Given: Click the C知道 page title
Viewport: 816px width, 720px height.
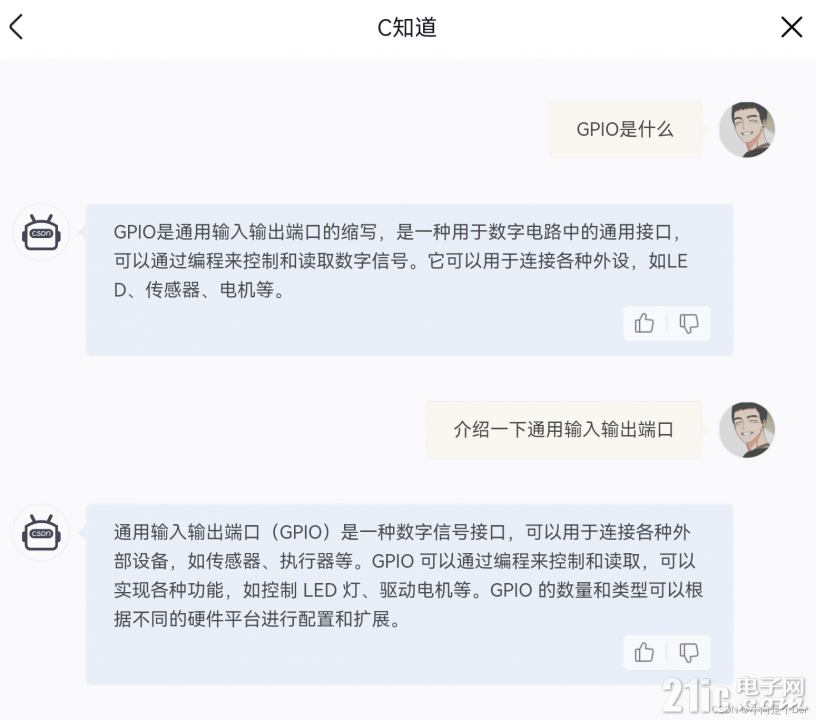Looking at the screenshot, I should click(407, 27).
